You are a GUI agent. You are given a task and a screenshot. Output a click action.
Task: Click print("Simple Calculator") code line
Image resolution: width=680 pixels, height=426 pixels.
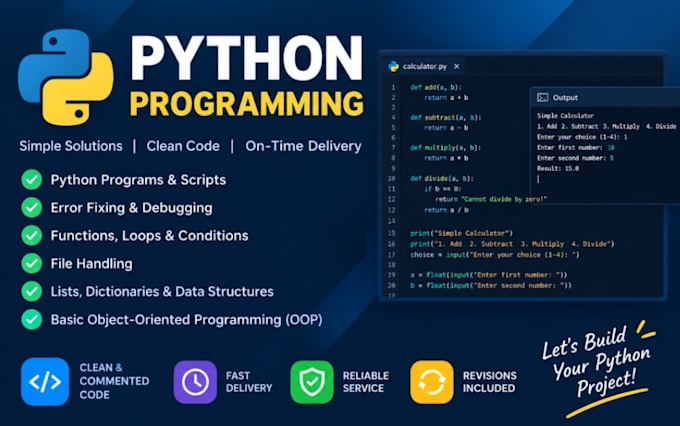(x=461, y=233)
